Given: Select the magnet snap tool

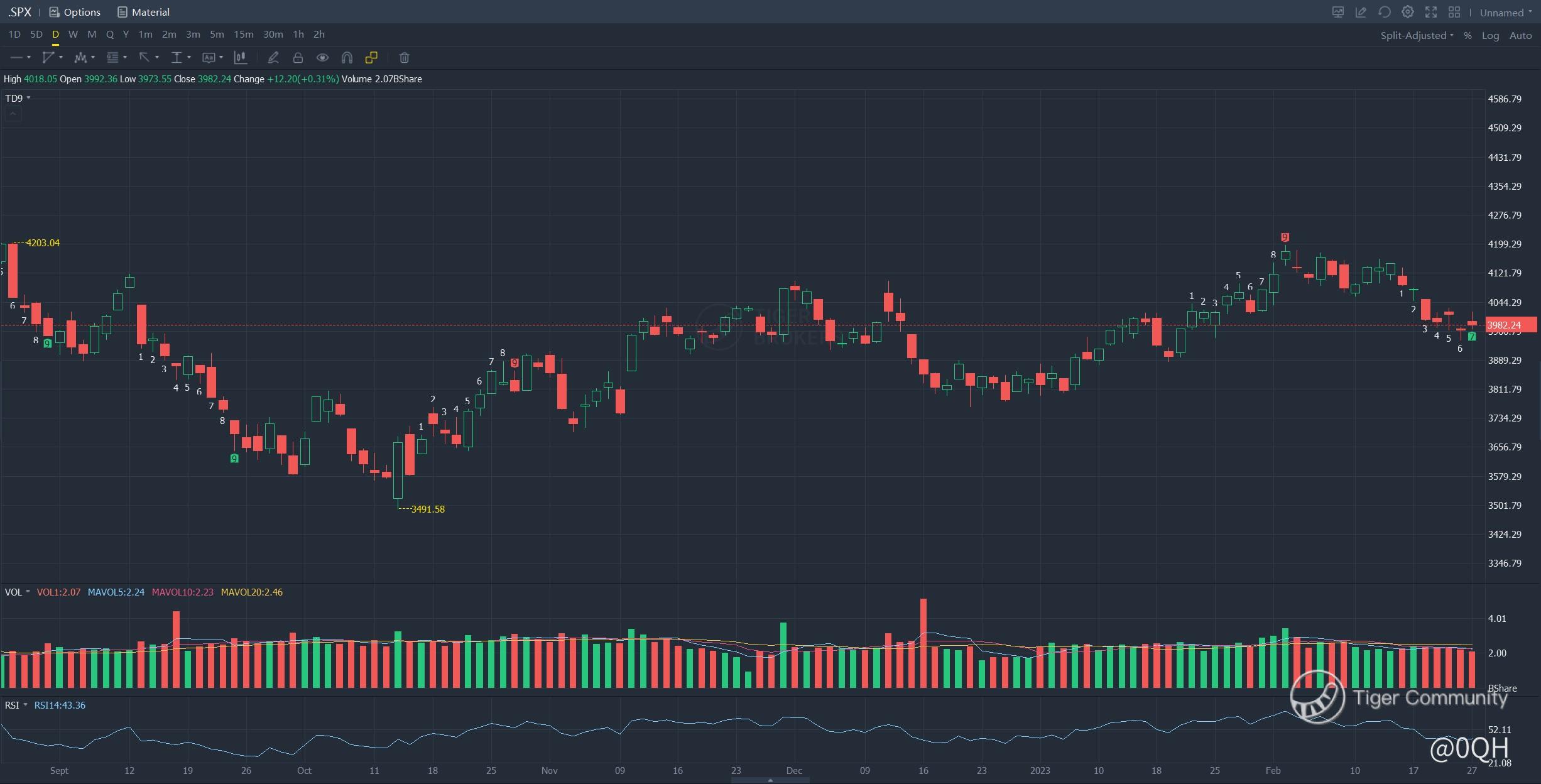Looking at the screenshot, I should [347, 58].
